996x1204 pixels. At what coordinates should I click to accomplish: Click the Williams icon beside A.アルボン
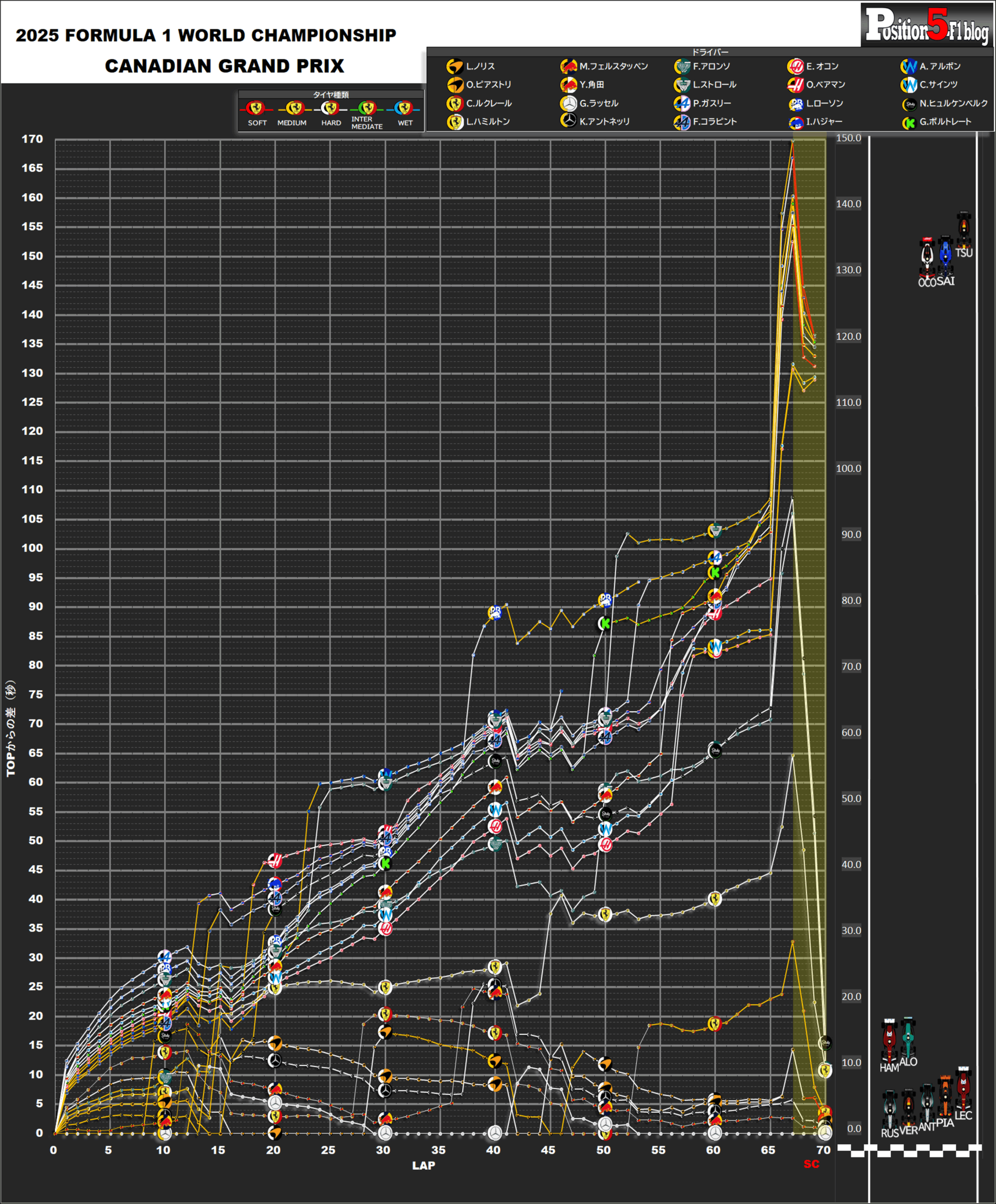(x=909, y=66)
